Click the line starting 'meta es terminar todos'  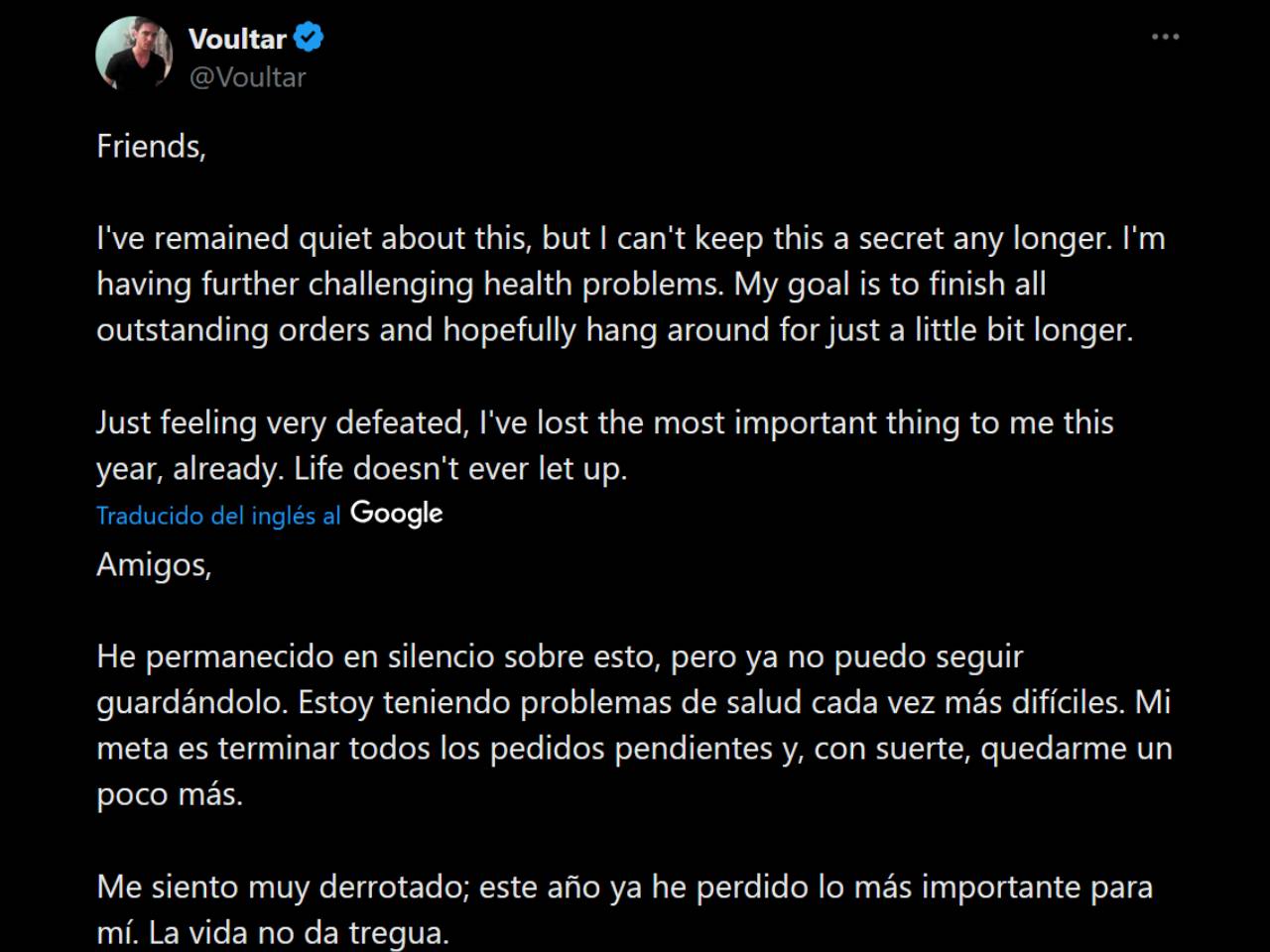tap(634, 748)
